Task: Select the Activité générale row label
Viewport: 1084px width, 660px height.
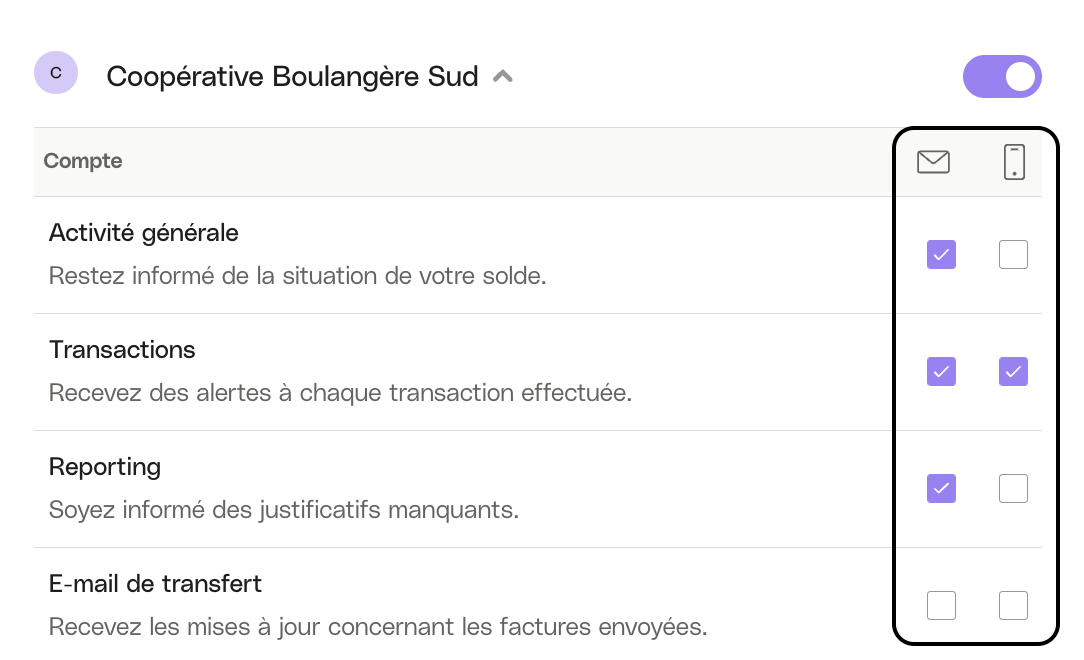Action: [144, 234]
